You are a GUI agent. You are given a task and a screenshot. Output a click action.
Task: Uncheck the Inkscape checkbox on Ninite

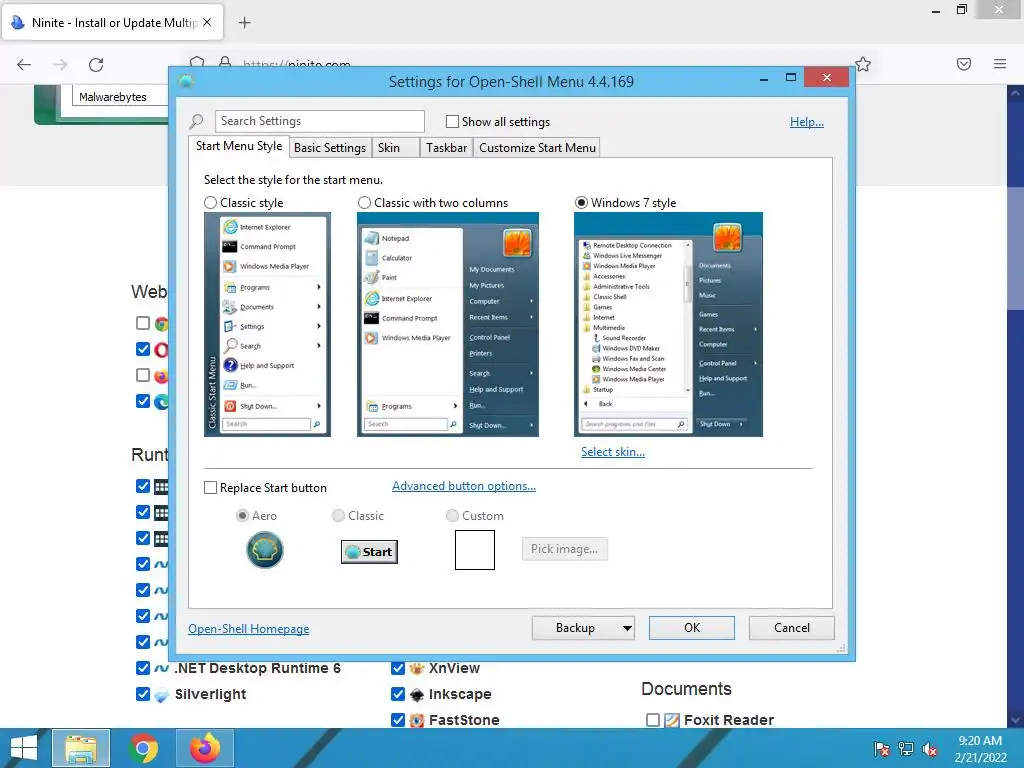(398, 694)
